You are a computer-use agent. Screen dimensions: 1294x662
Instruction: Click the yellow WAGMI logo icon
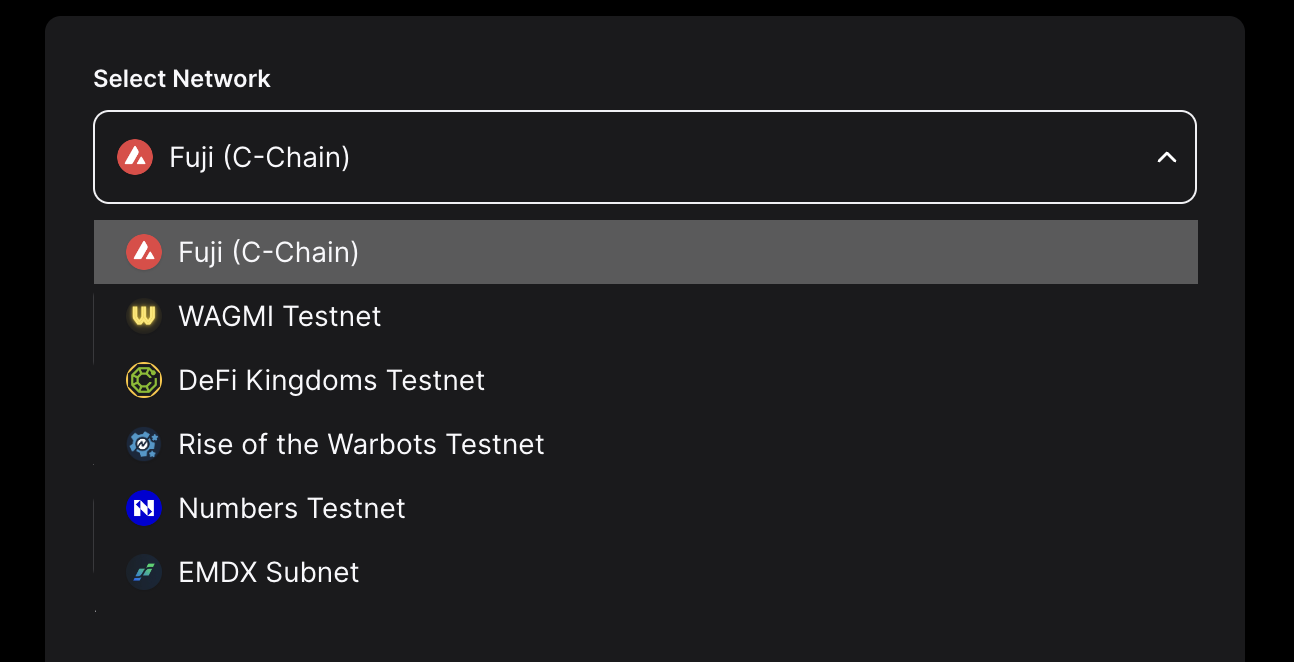(x=144, y=316)
